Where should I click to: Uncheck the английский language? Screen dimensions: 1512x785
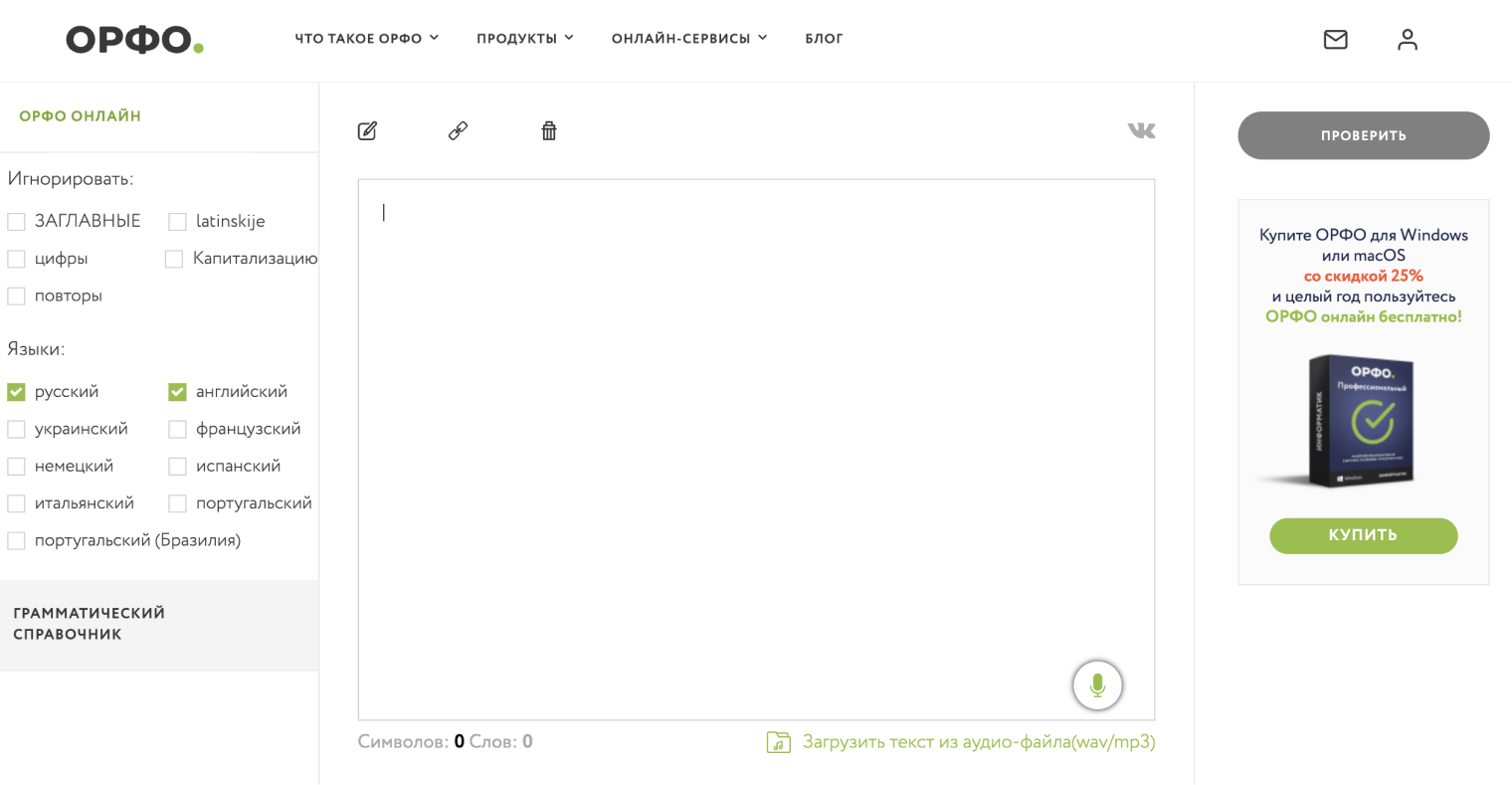coord(177,392)
